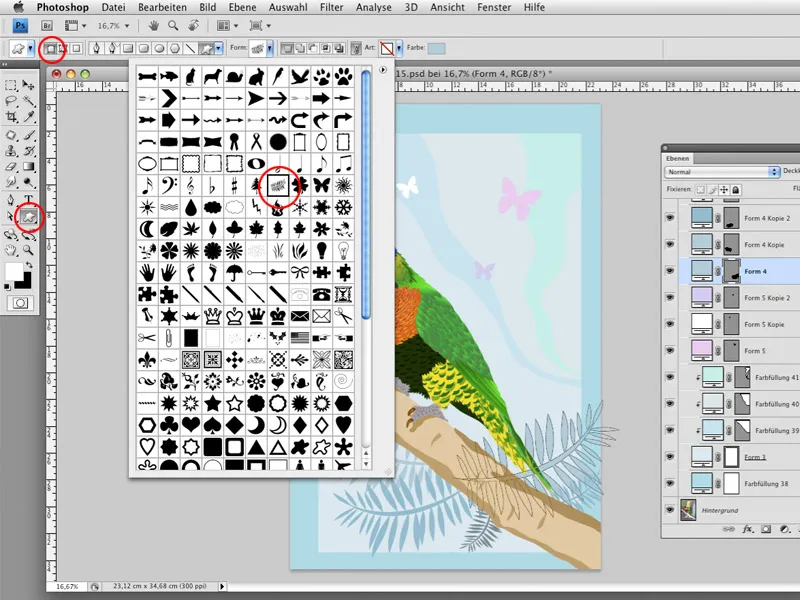Click the Ebenen panel tab

[x=677, y=158]
